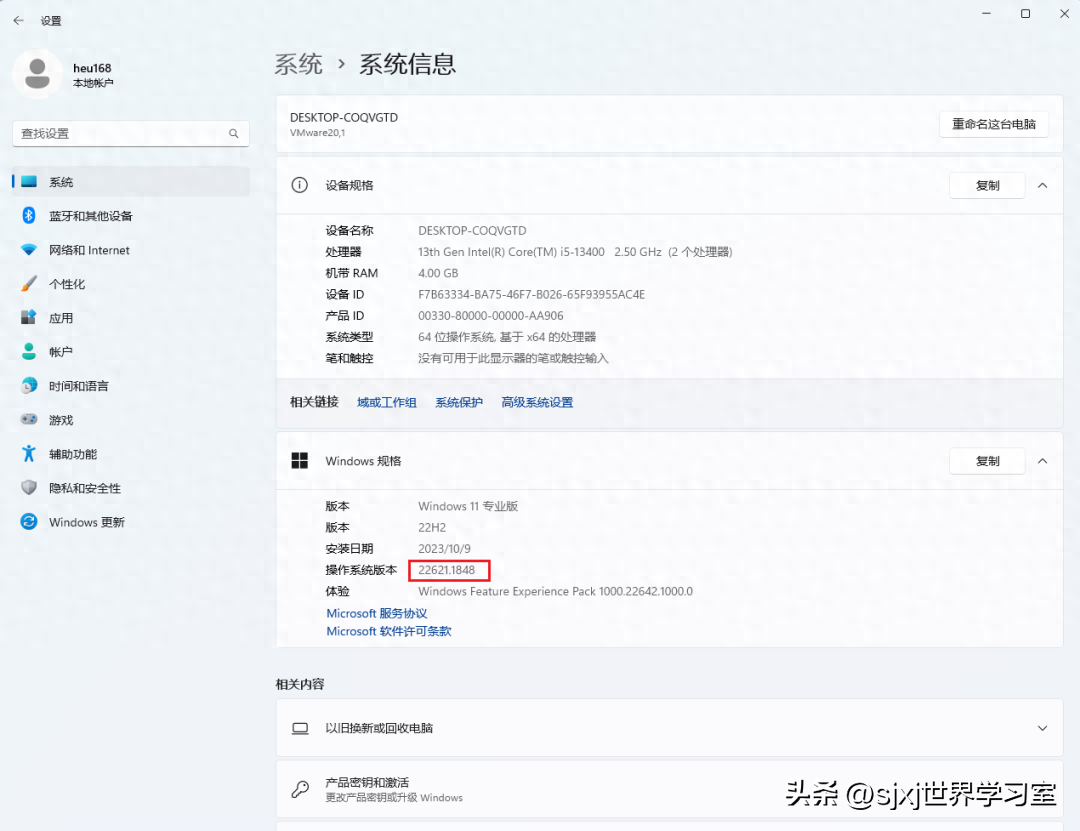Open 系统 in the sidebar

click(131, 182)
